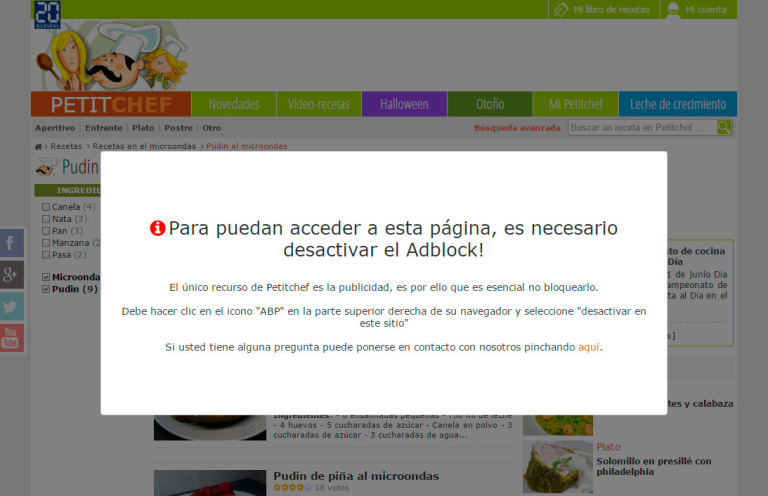Click the Solomillo dish thumbnail
This screenshot has height=496, width=768.
pos(558,467)
